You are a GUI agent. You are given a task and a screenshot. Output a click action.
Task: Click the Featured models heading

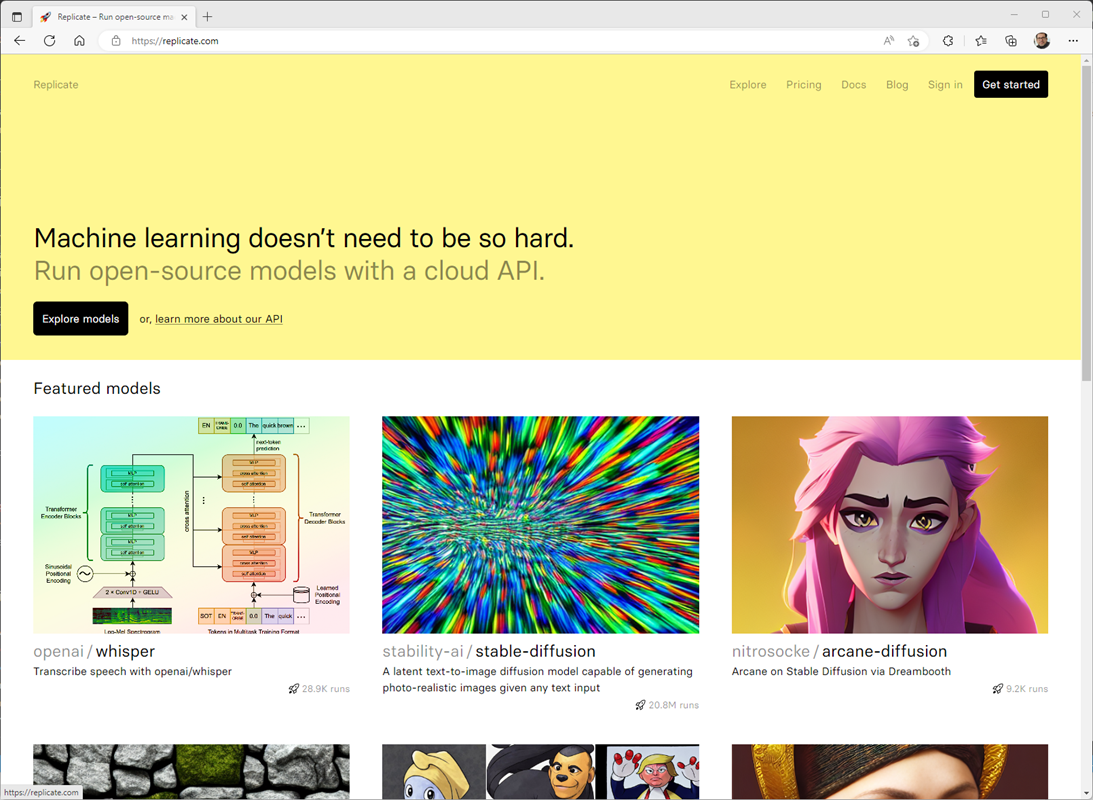tap(97, 388)
